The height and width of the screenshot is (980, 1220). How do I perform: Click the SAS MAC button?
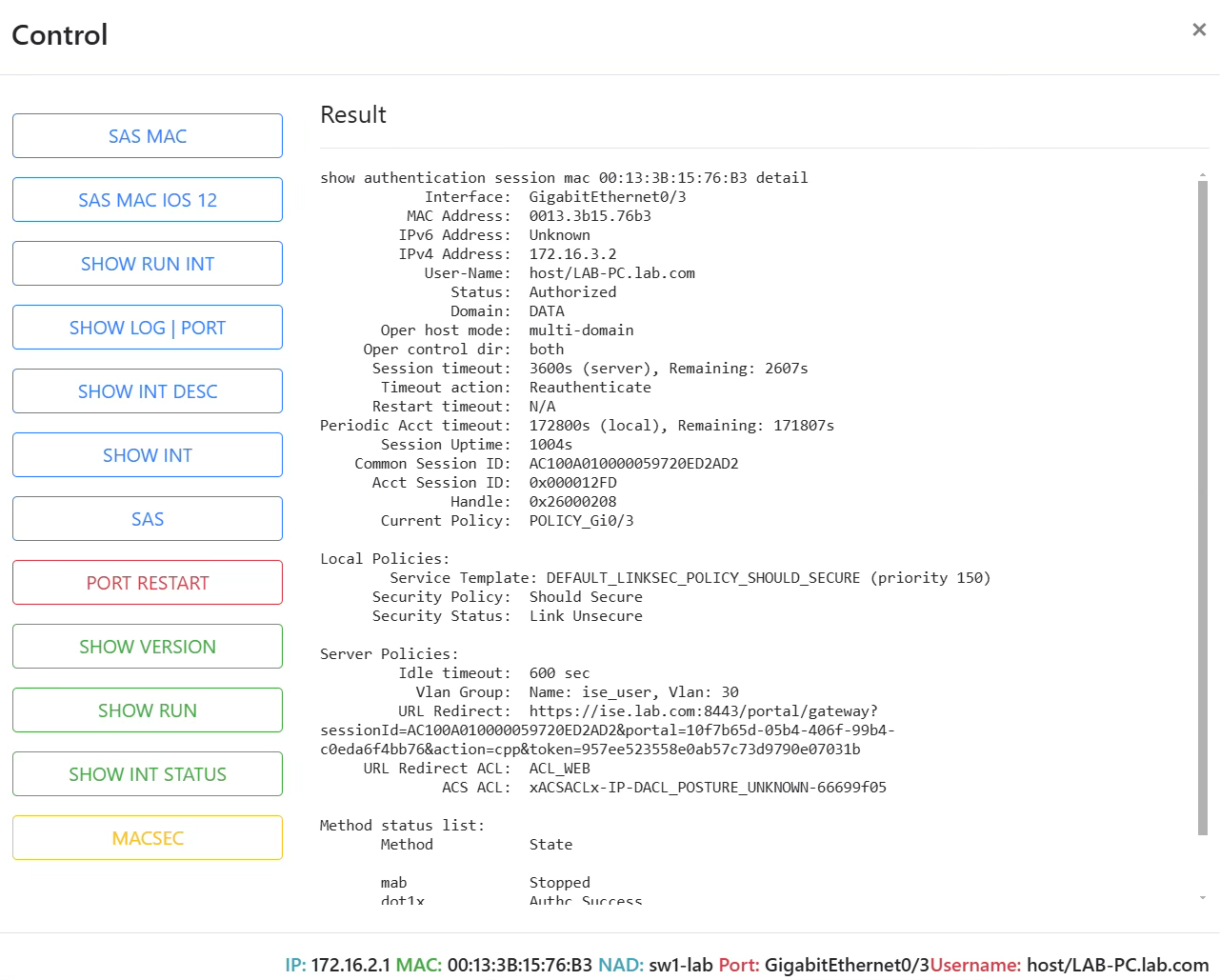pyautogui.click(x=148, y=136)
